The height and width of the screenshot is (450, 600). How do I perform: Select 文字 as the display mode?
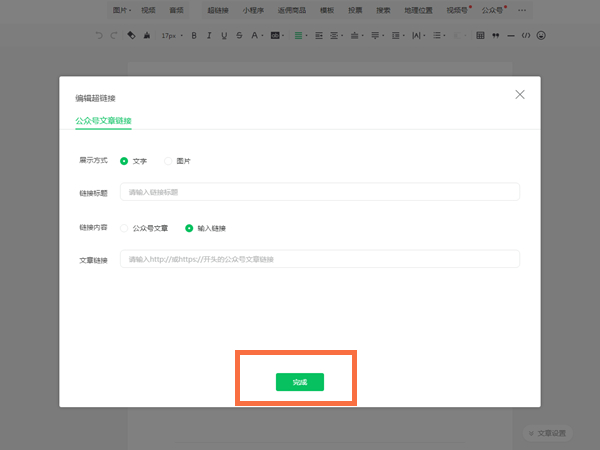click(124, 160)
